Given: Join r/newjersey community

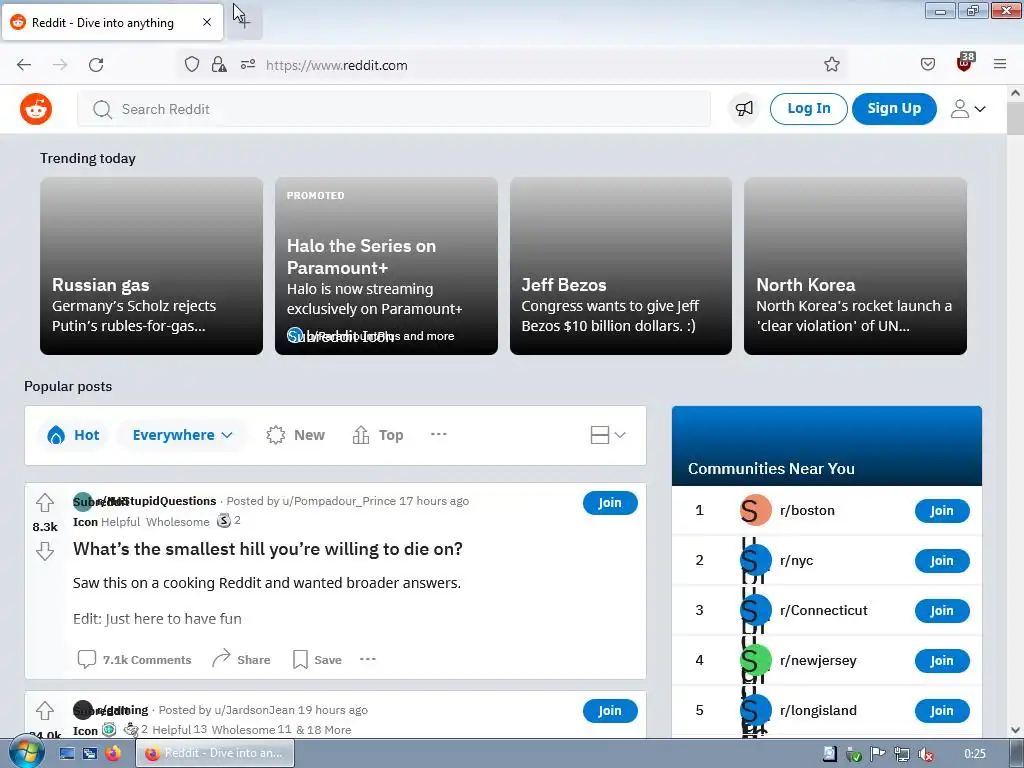Looking at the screenshot, I should (x=942, y=661).
